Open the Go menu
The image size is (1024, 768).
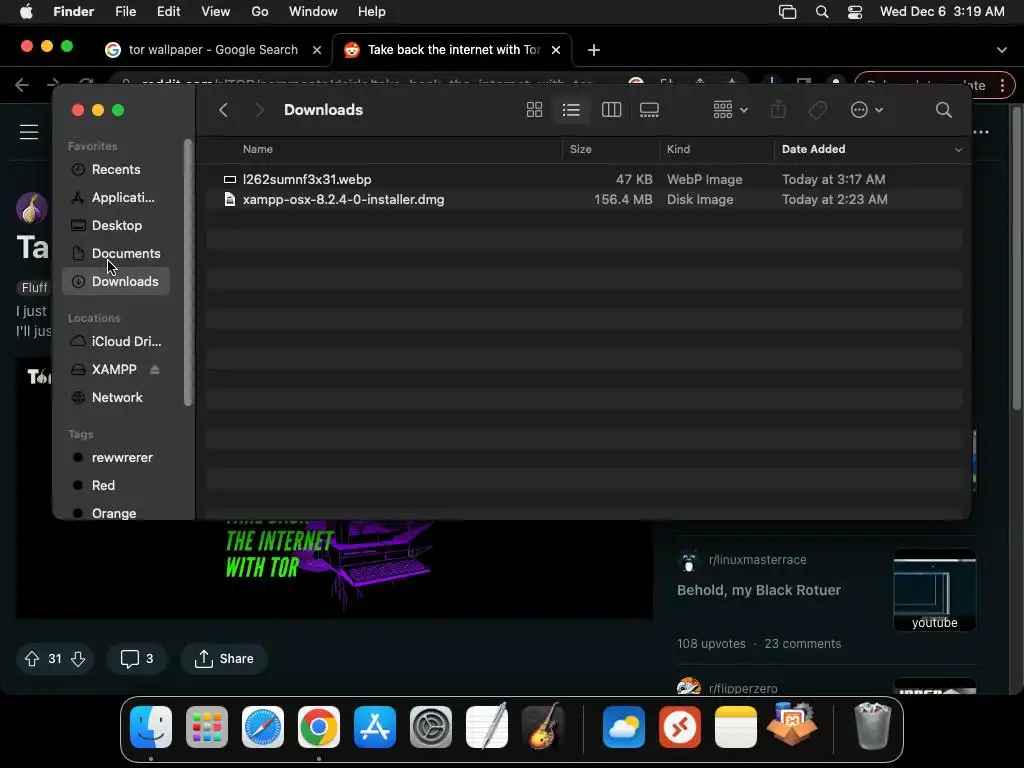pos(260,12)
